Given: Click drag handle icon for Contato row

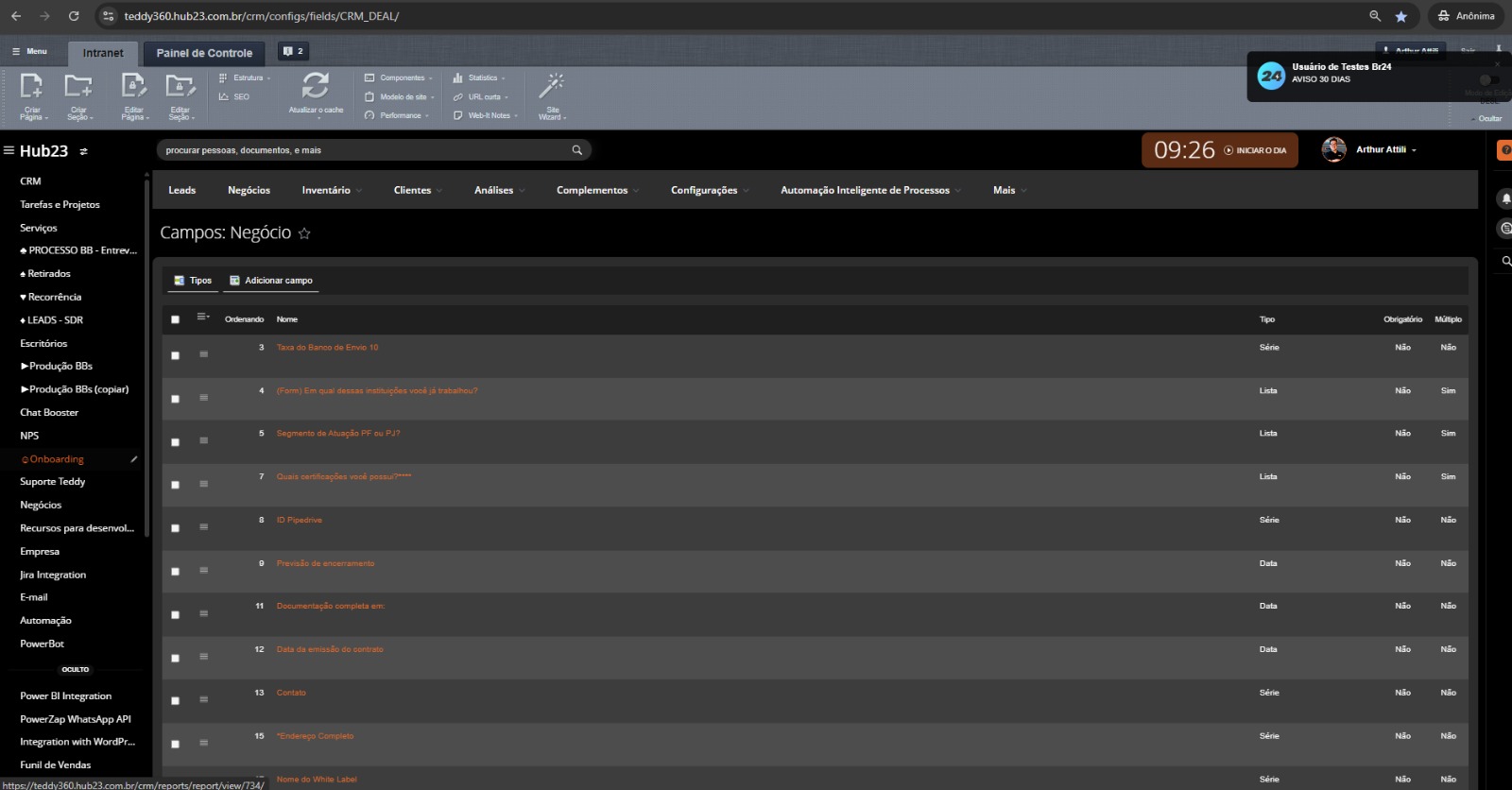Looking at the screenshot, I should (x=203, y=700).
